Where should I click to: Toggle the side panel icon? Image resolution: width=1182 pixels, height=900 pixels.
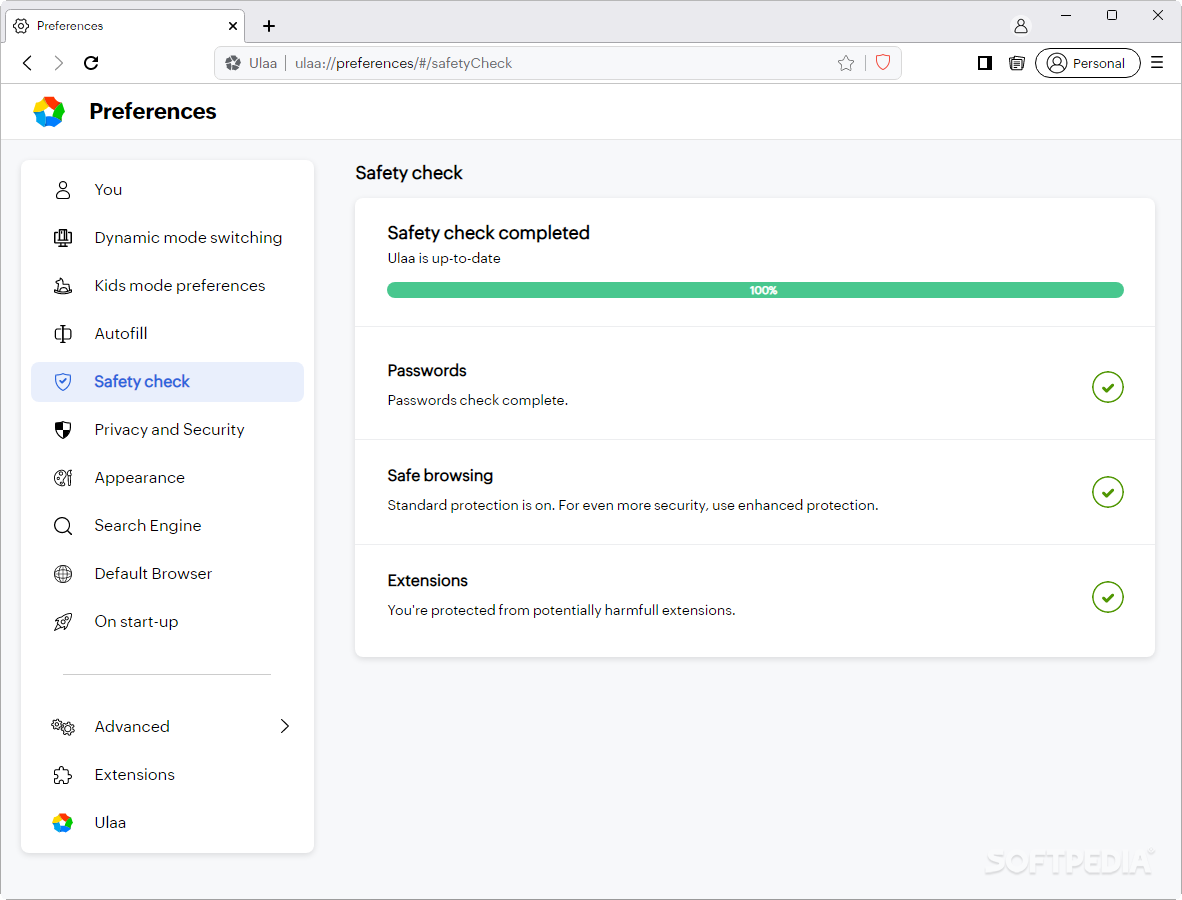pyautogui.click(x=984, y=63)
